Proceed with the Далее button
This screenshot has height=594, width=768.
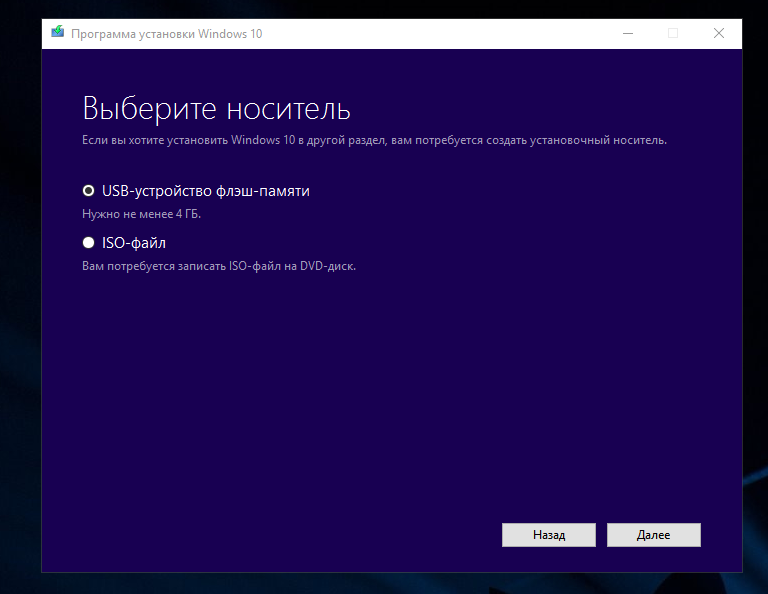point(653,535)
